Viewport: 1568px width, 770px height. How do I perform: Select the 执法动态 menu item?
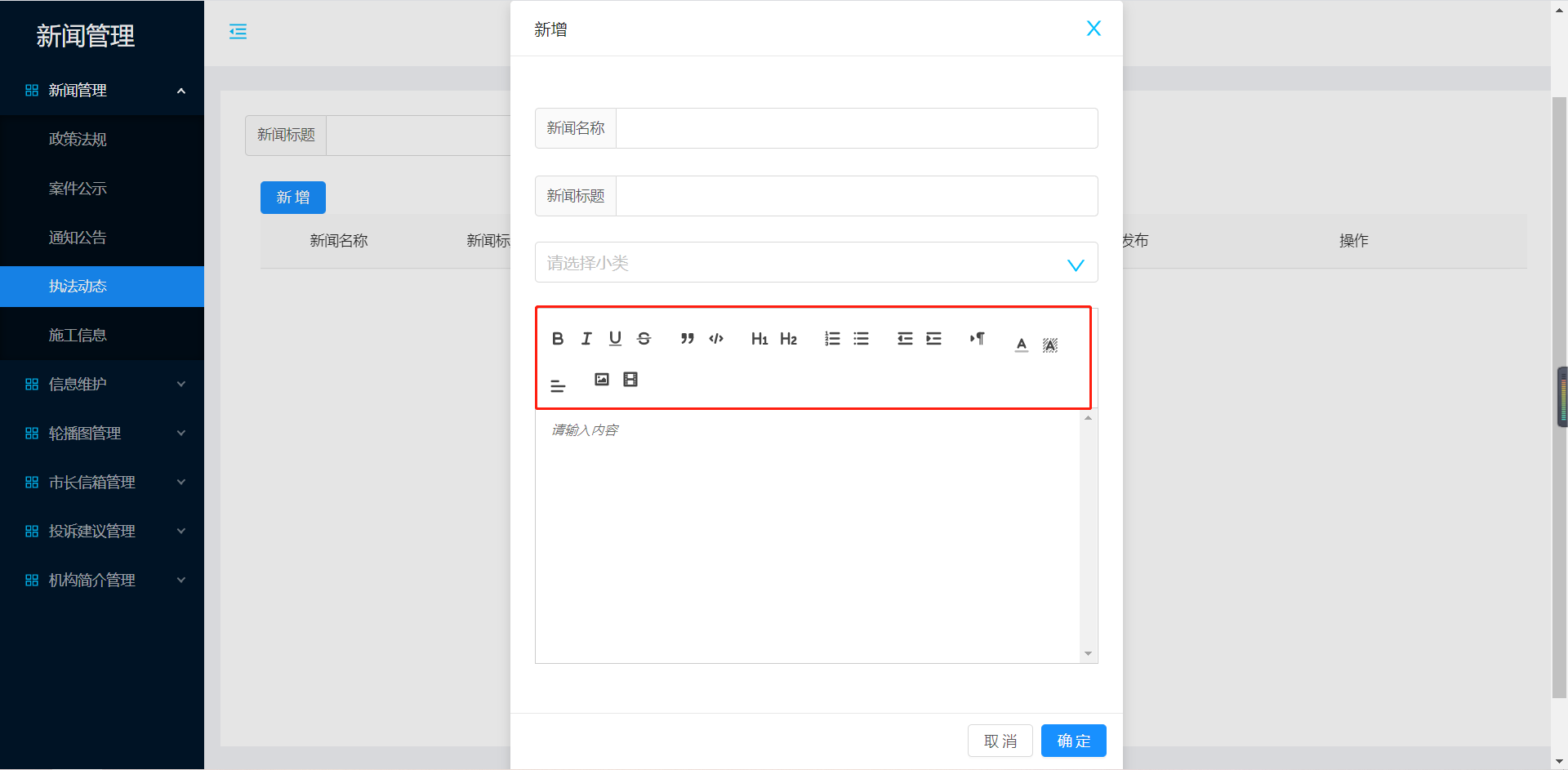102,287
